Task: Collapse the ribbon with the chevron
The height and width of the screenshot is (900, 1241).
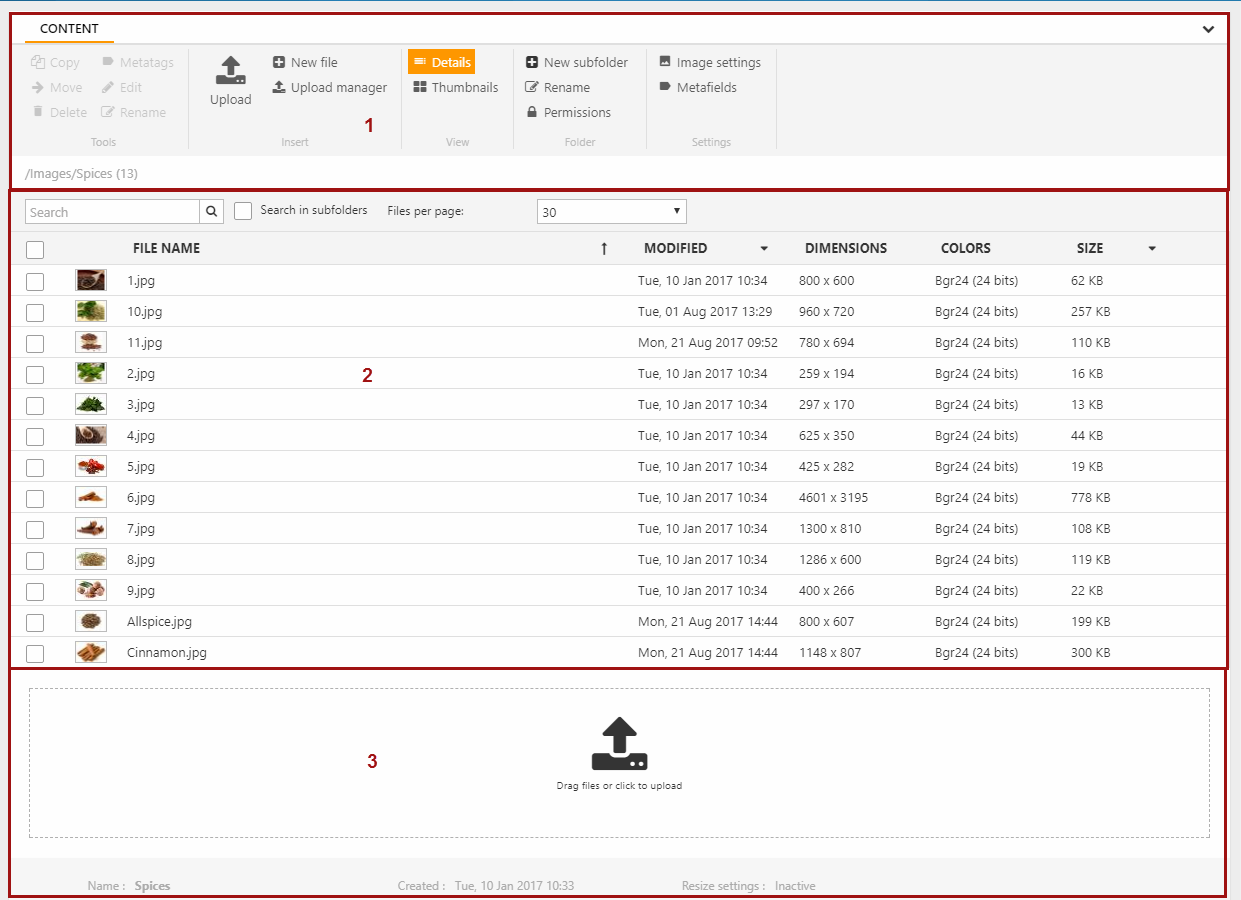Action: (x=1208, y=29)
